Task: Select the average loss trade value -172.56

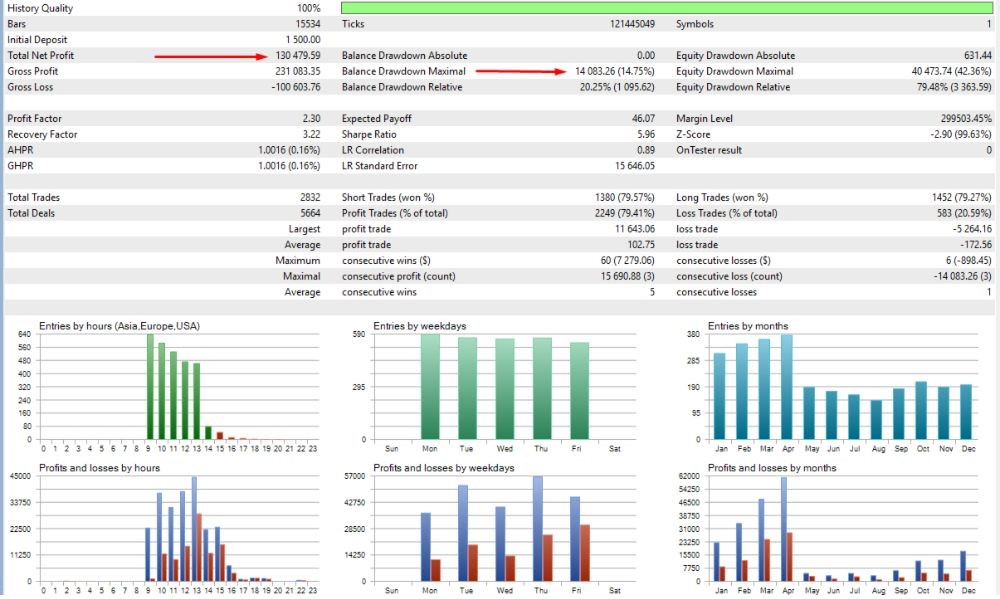Action: [976, 245]
